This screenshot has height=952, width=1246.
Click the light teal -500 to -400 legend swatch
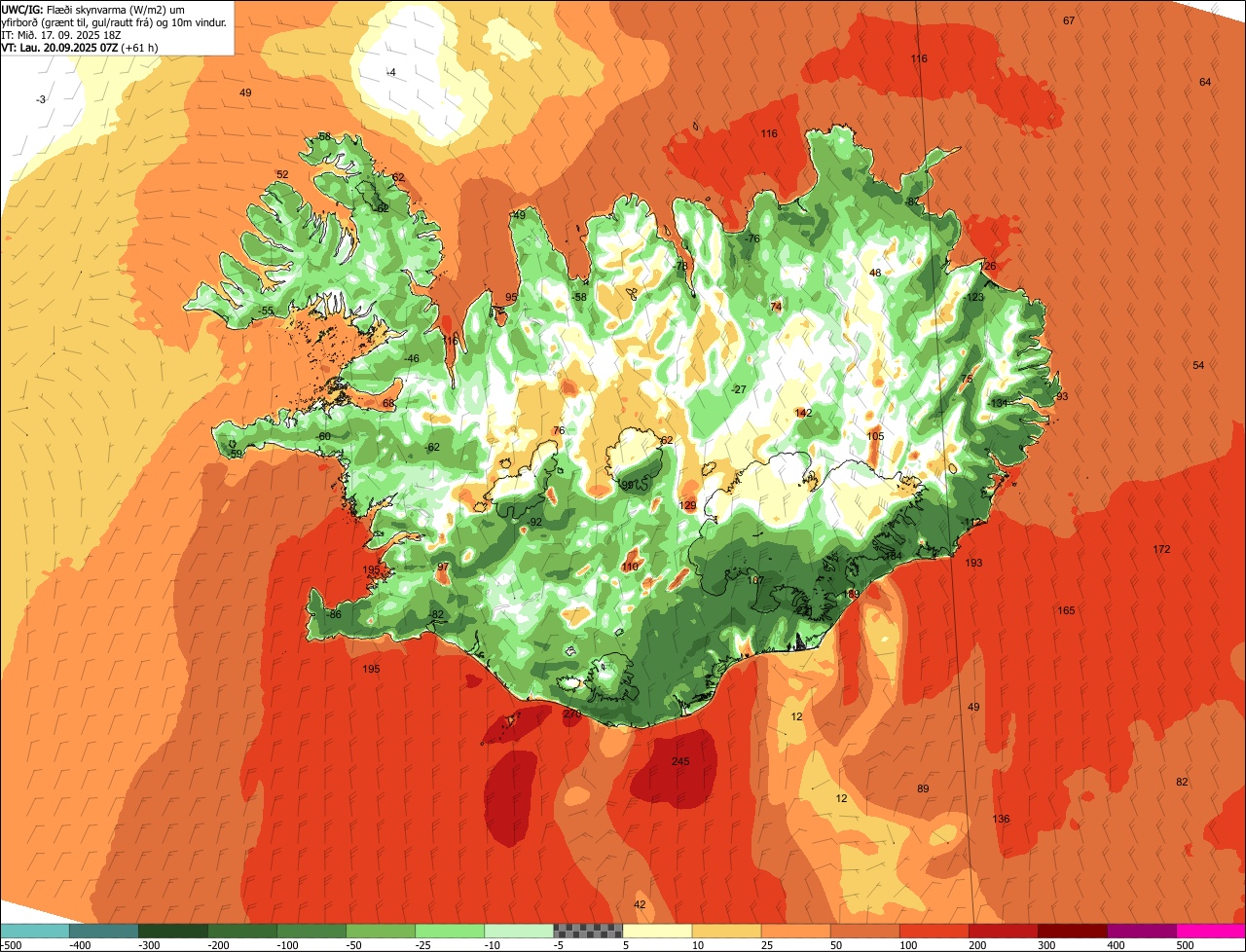(35, 931)
